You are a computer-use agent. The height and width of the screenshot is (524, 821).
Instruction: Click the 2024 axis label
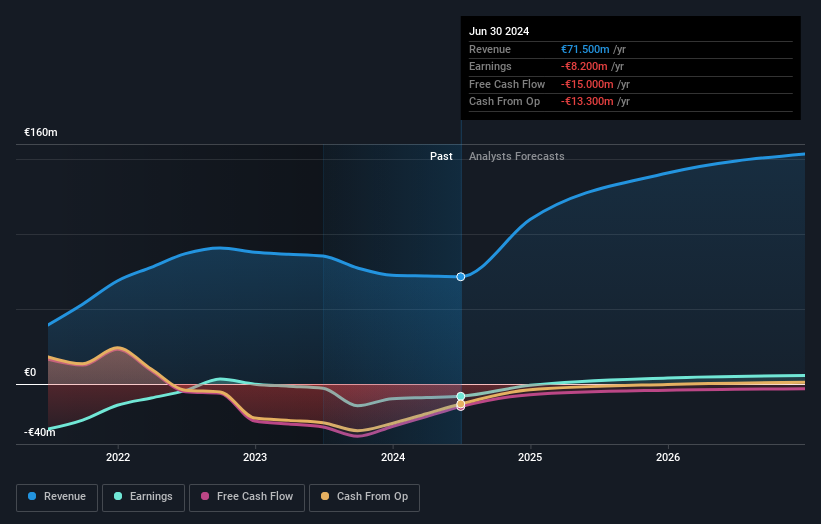393,458
